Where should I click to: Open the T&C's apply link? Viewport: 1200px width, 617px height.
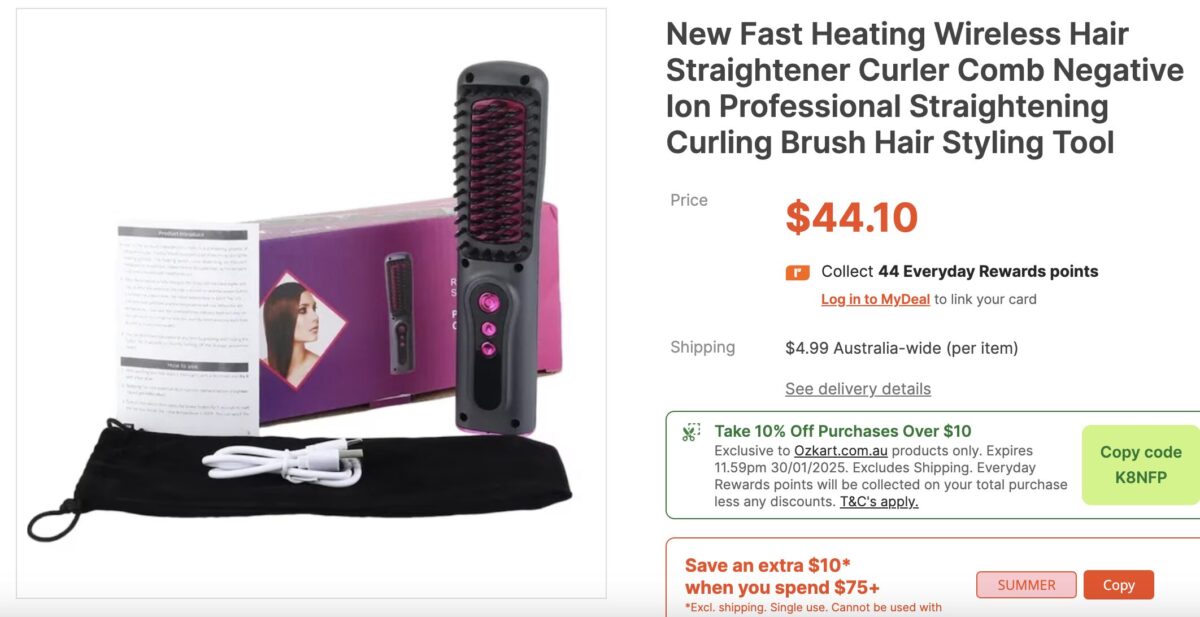pos(879,501)
